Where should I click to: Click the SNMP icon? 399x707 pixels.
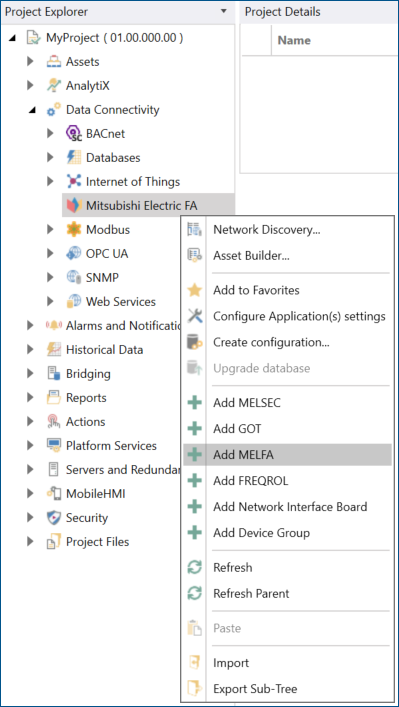point(73,277)
